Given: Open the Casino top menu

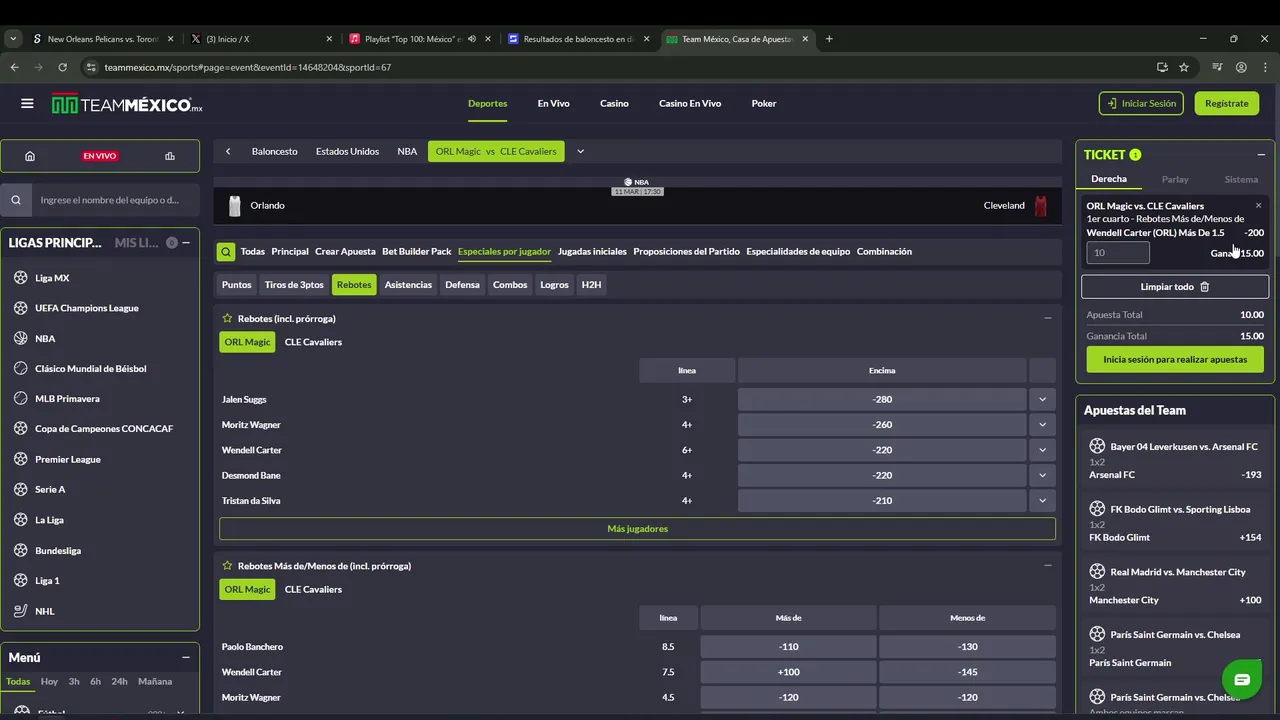Looking at the screenshot, I should tap(614, 103).
